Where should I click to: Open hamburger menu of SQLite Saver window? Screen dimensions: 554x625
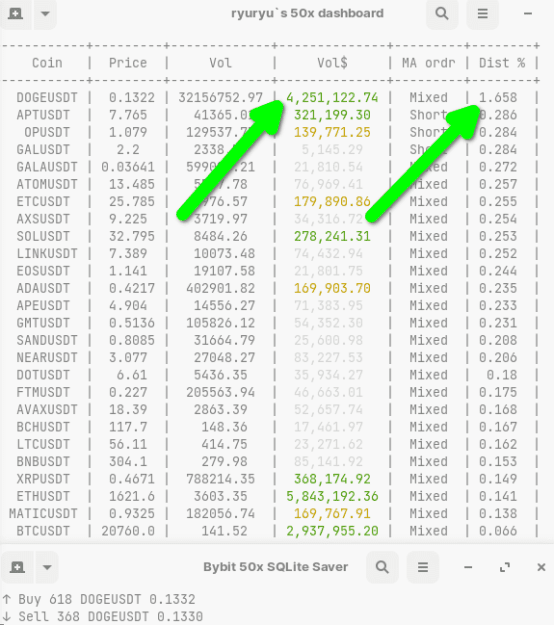pos(423,567)
